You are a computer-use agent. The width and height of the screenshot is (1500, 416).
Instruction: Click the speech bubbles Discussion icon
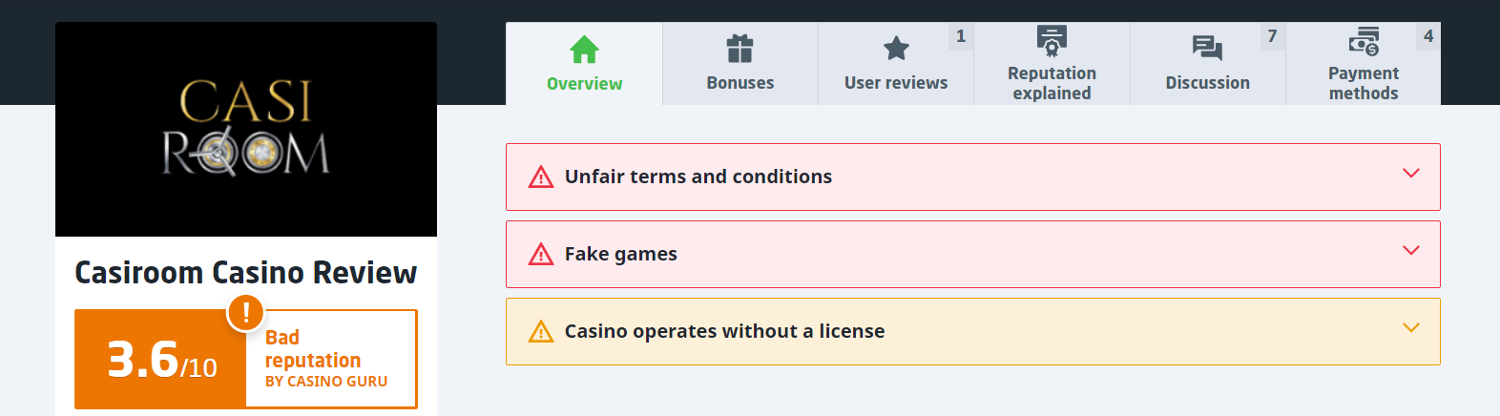click(x=1208, y=49)
